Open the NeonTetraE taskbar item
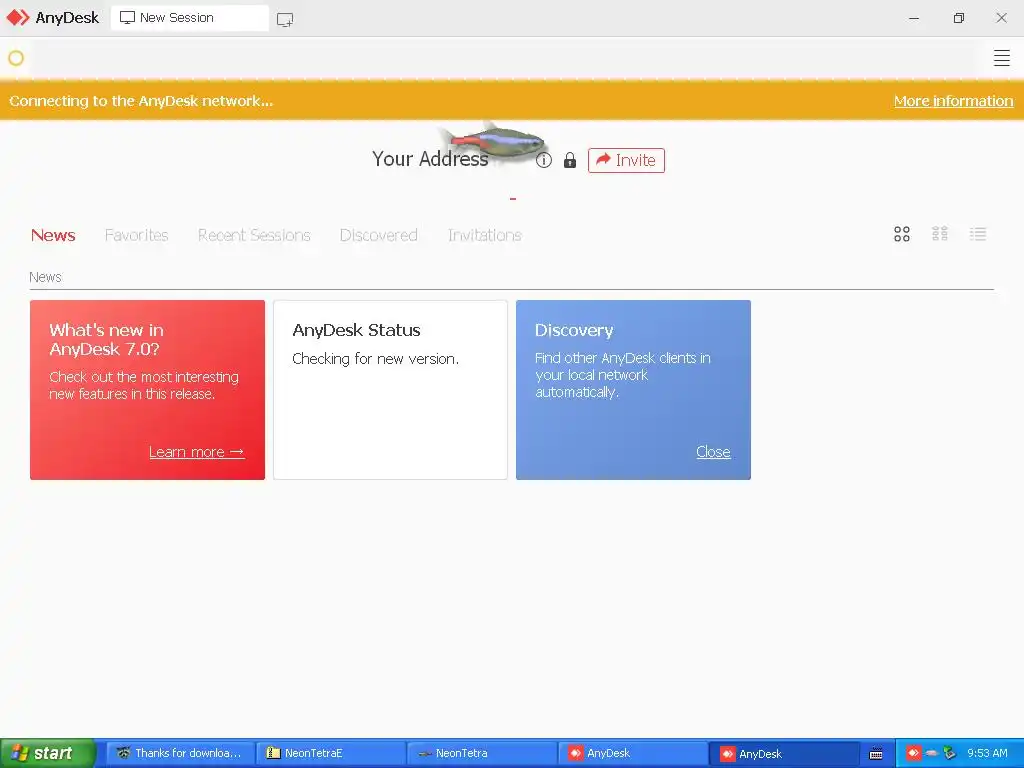 click(x=330, y=754)
